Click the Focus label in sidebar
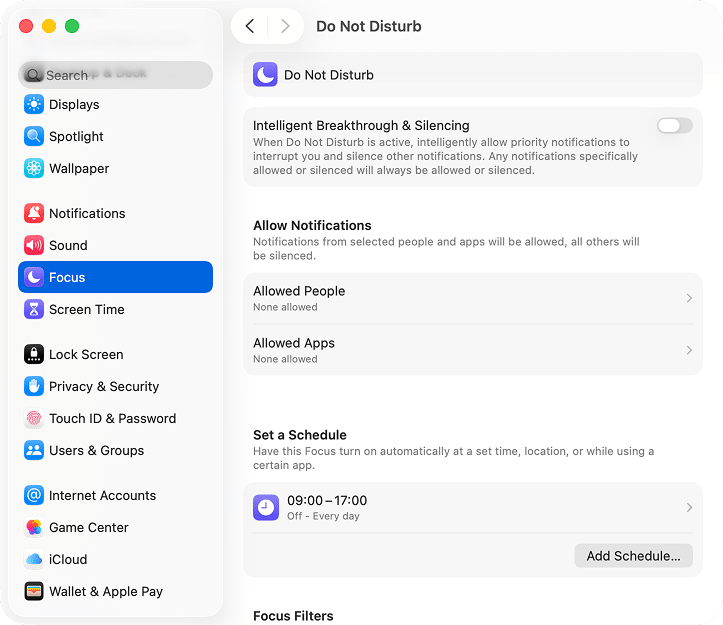Viewport: 723px width, 625px height. 67,277
